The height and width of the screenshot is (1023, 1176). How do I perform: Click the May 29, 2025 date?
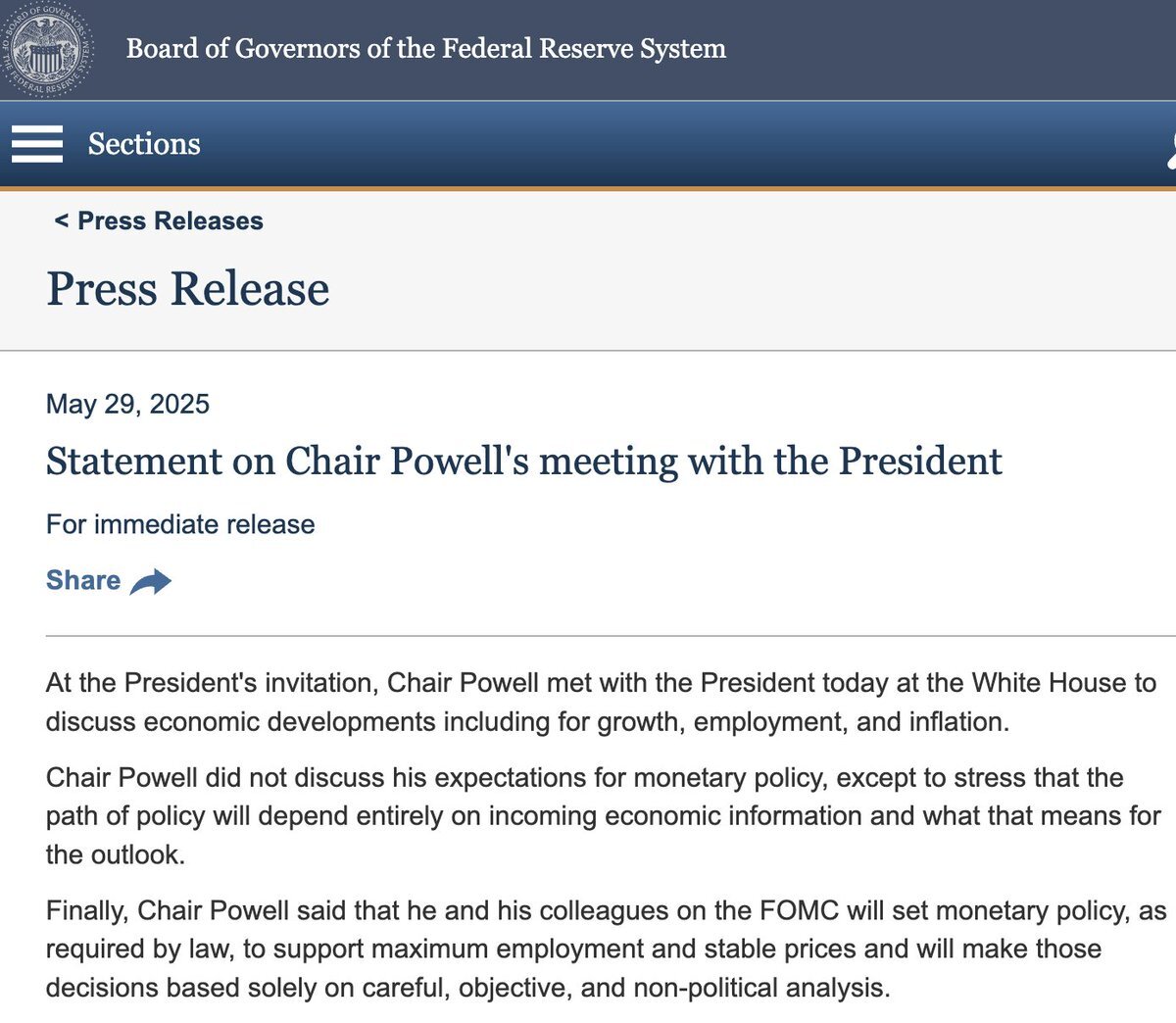[x=127, y=404]
